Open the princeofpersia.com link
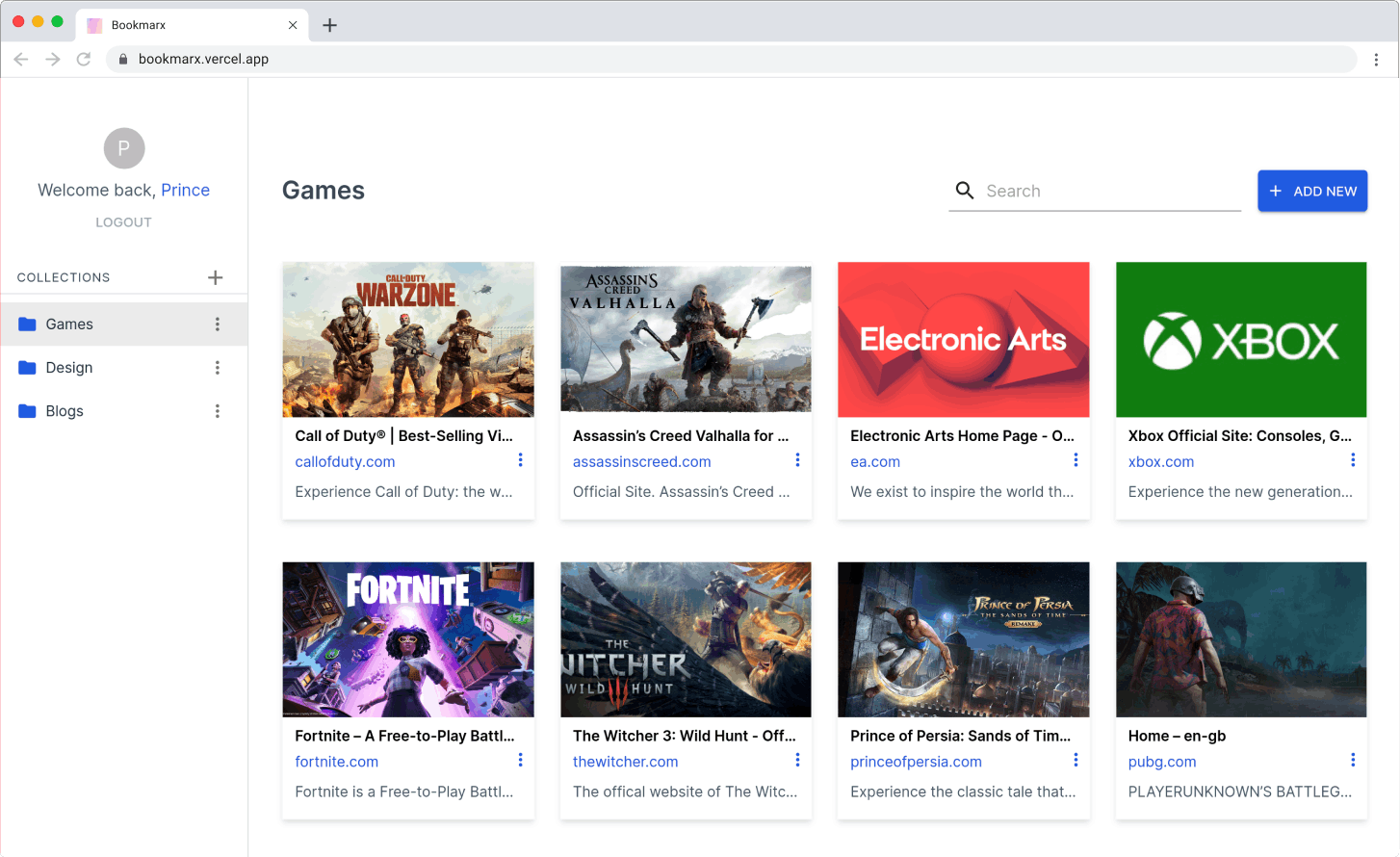The width and height of the screenshot is (1400, 857). point(916,762)
